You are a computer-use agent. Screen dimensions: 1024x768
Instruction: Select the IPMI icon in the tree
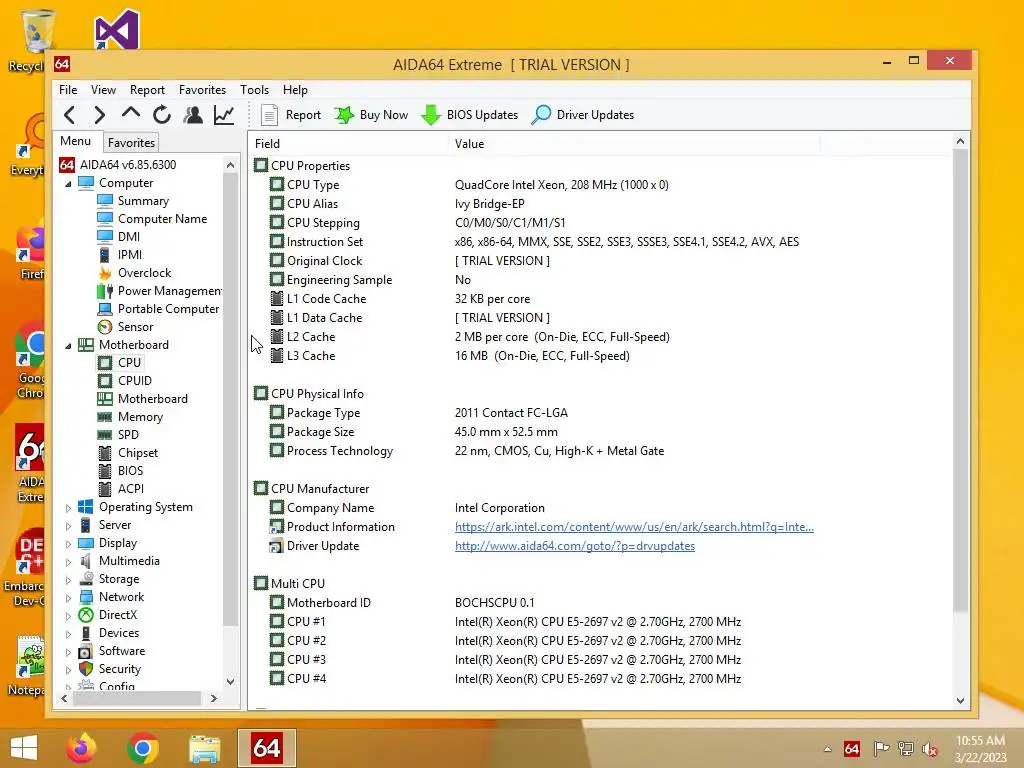[x=104, y=255]
